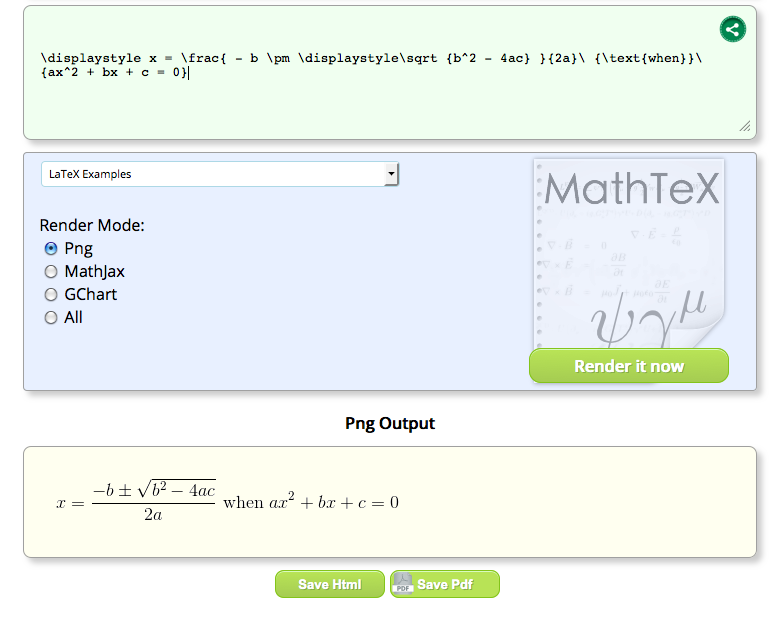Screen dimensions: 783x634
Task: Click the rendered quadratic formula image
Action: tap(228, 501)
